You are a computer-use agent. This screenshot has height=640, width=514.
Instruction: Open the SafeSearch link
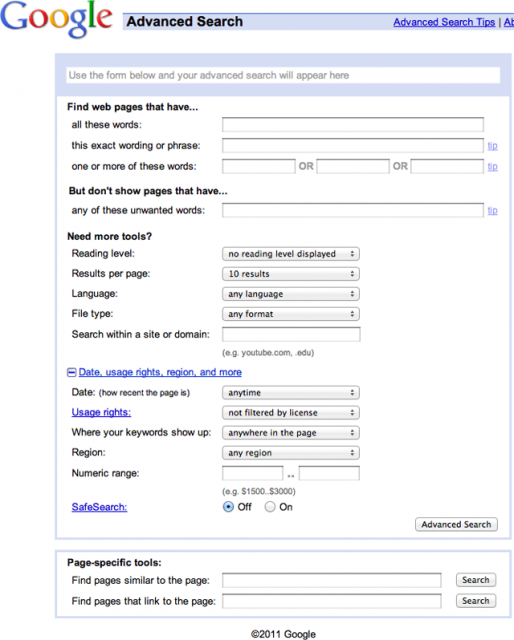point(99,507)
